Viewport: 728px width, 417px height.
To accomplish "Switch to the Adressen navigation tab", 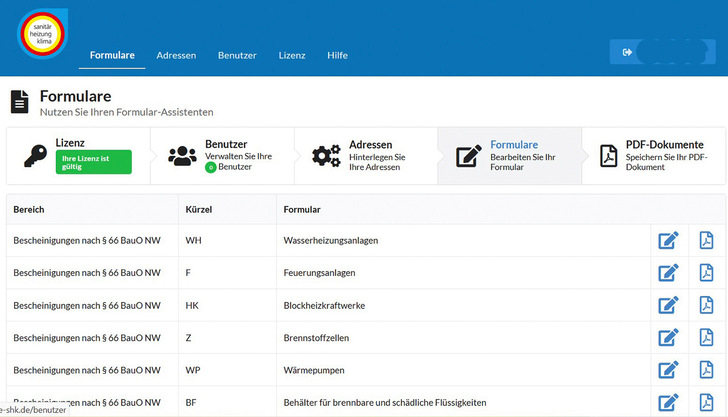I will tap(176, 55).
